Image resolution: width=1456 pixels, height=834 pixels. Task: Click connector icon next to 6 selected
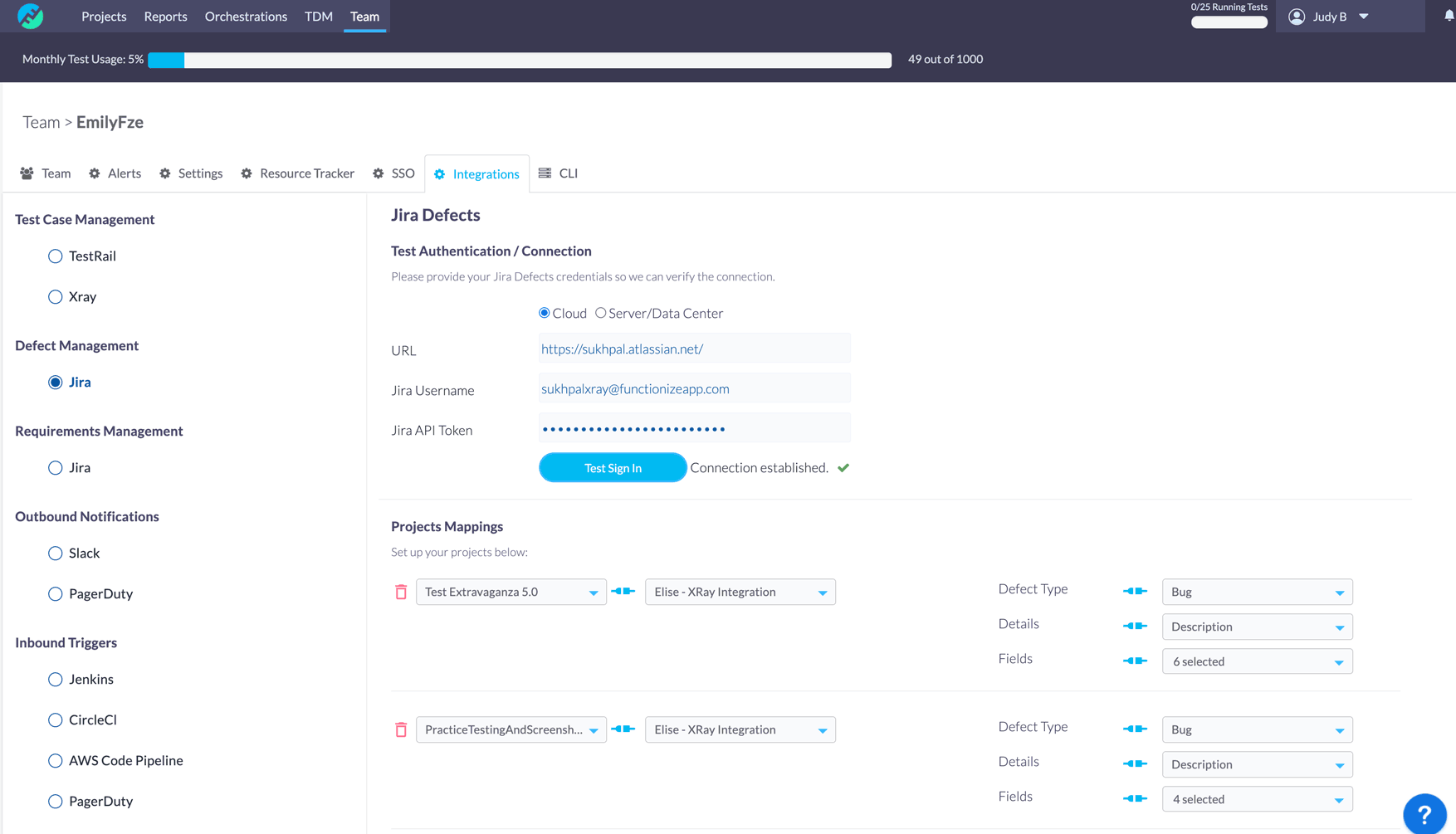point(1135,661)
